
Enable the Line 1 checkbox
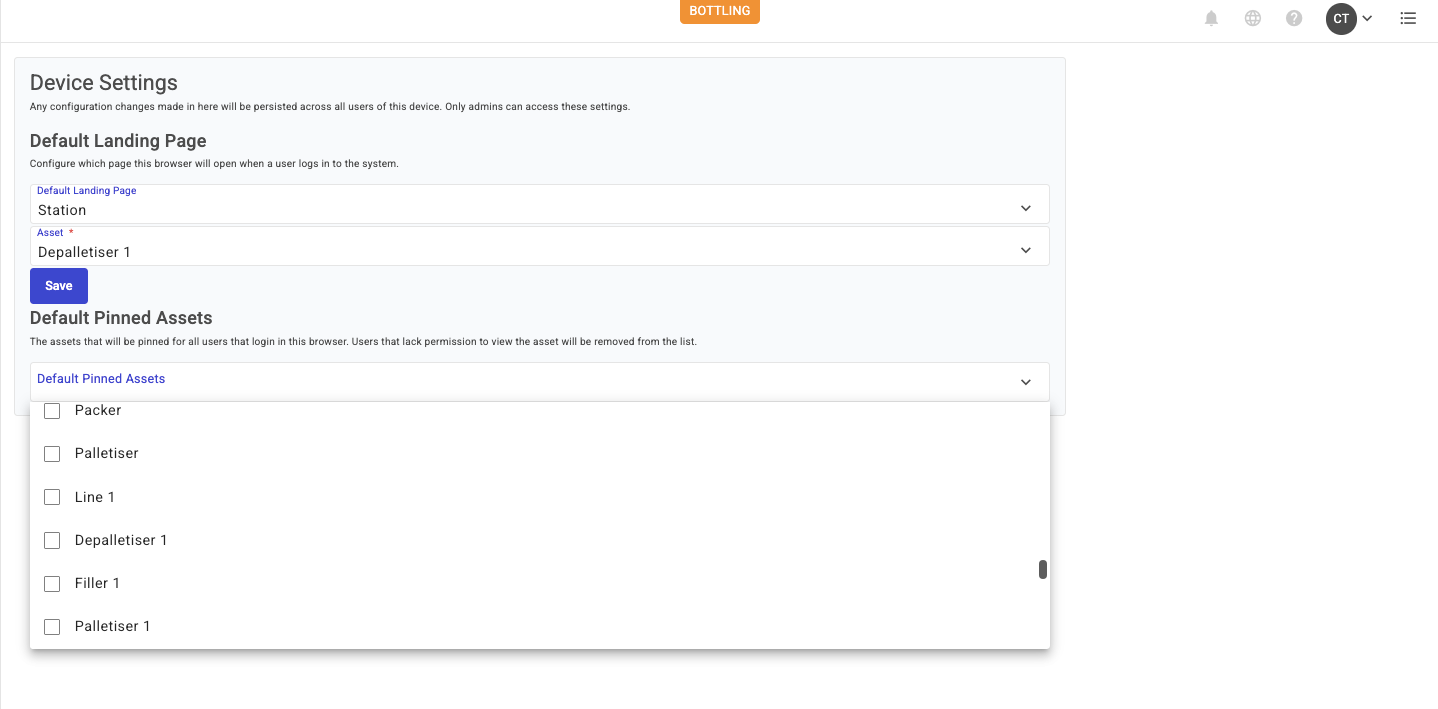52,497
